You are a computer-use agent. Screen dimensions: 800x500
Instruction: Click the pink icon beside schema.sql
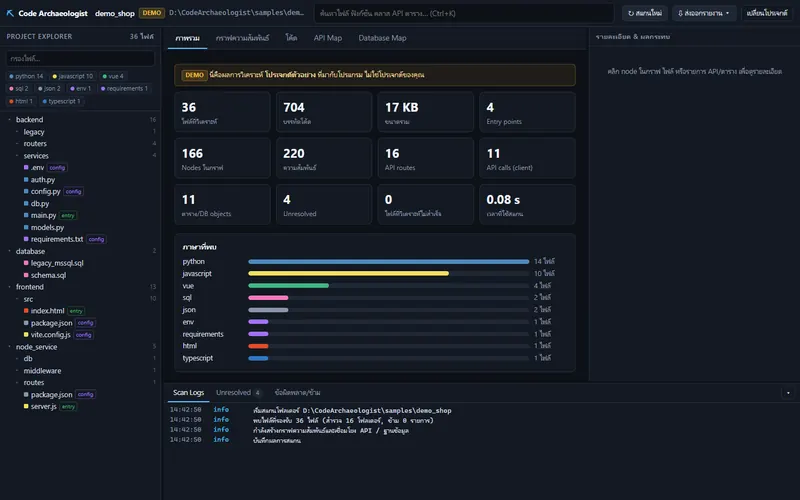pos(26,275)
